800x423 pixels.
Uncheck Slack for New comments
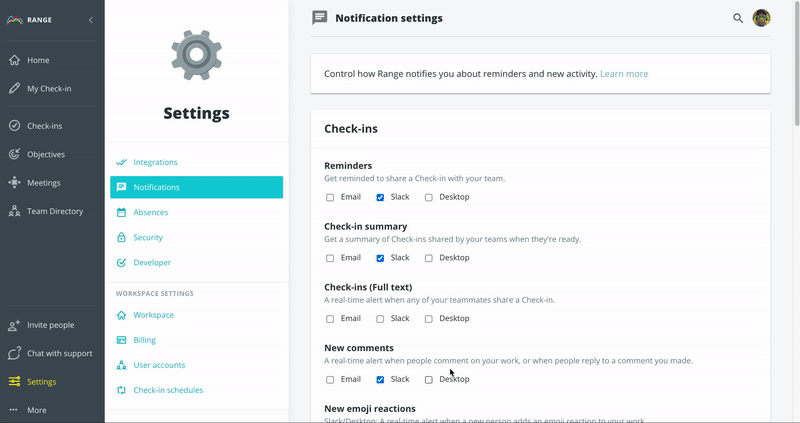(380, 380)
